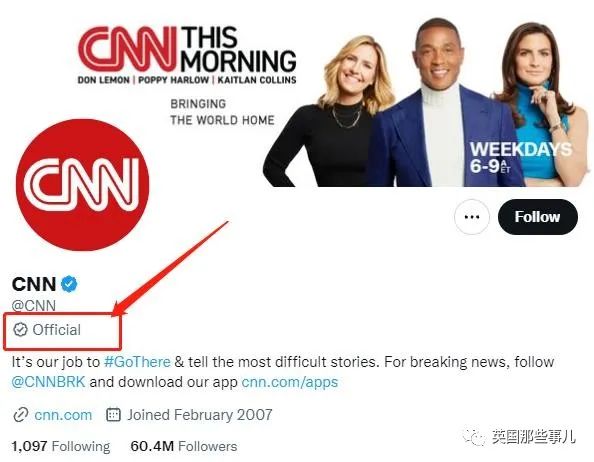
Task: Click the gray Official checkmark icon
Action: pyautogui.click(x=20, y=329)
